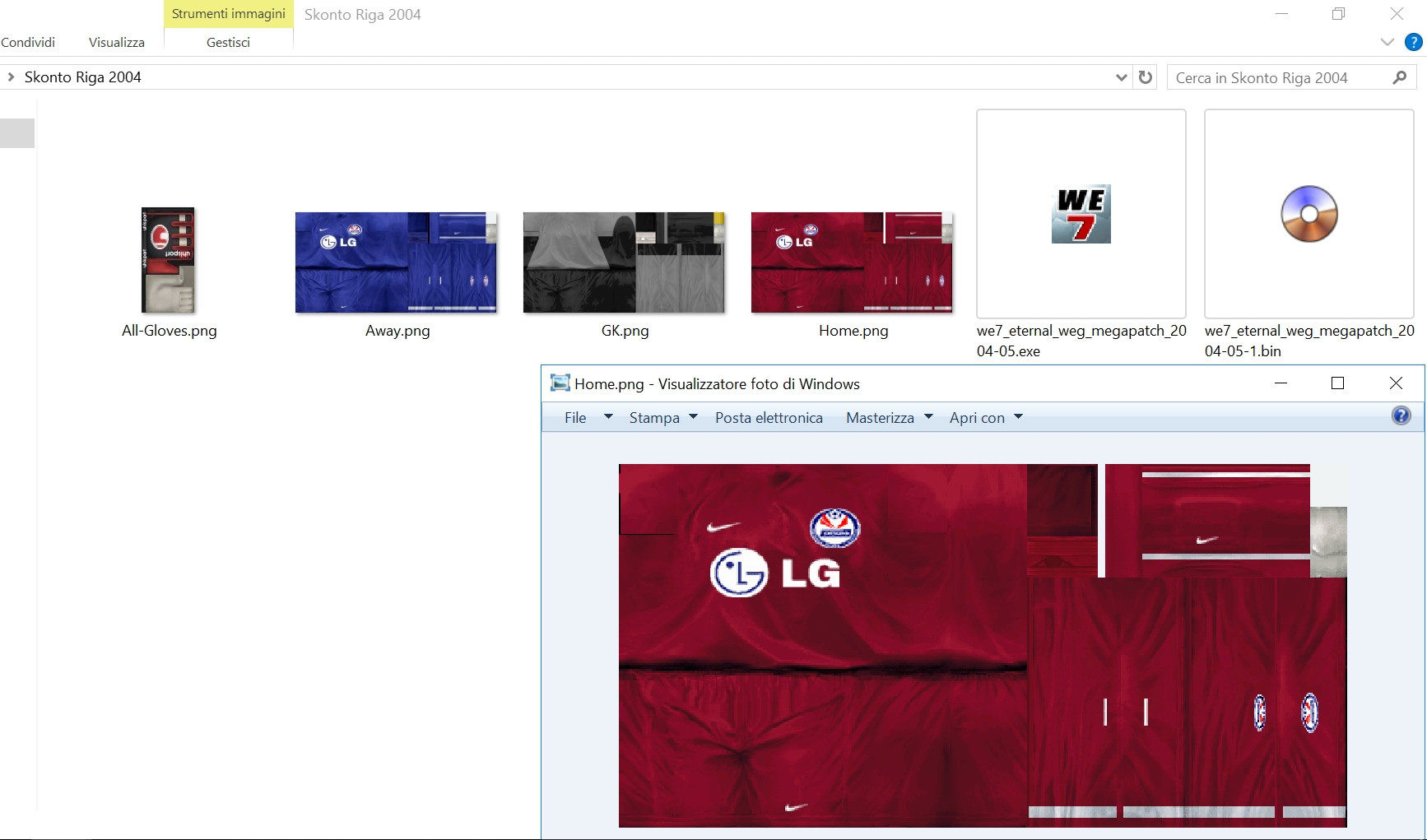Click the Home.png kit image in photo viewer
This screenshot has height=840, width=1427.
click(x=983, y=646)
